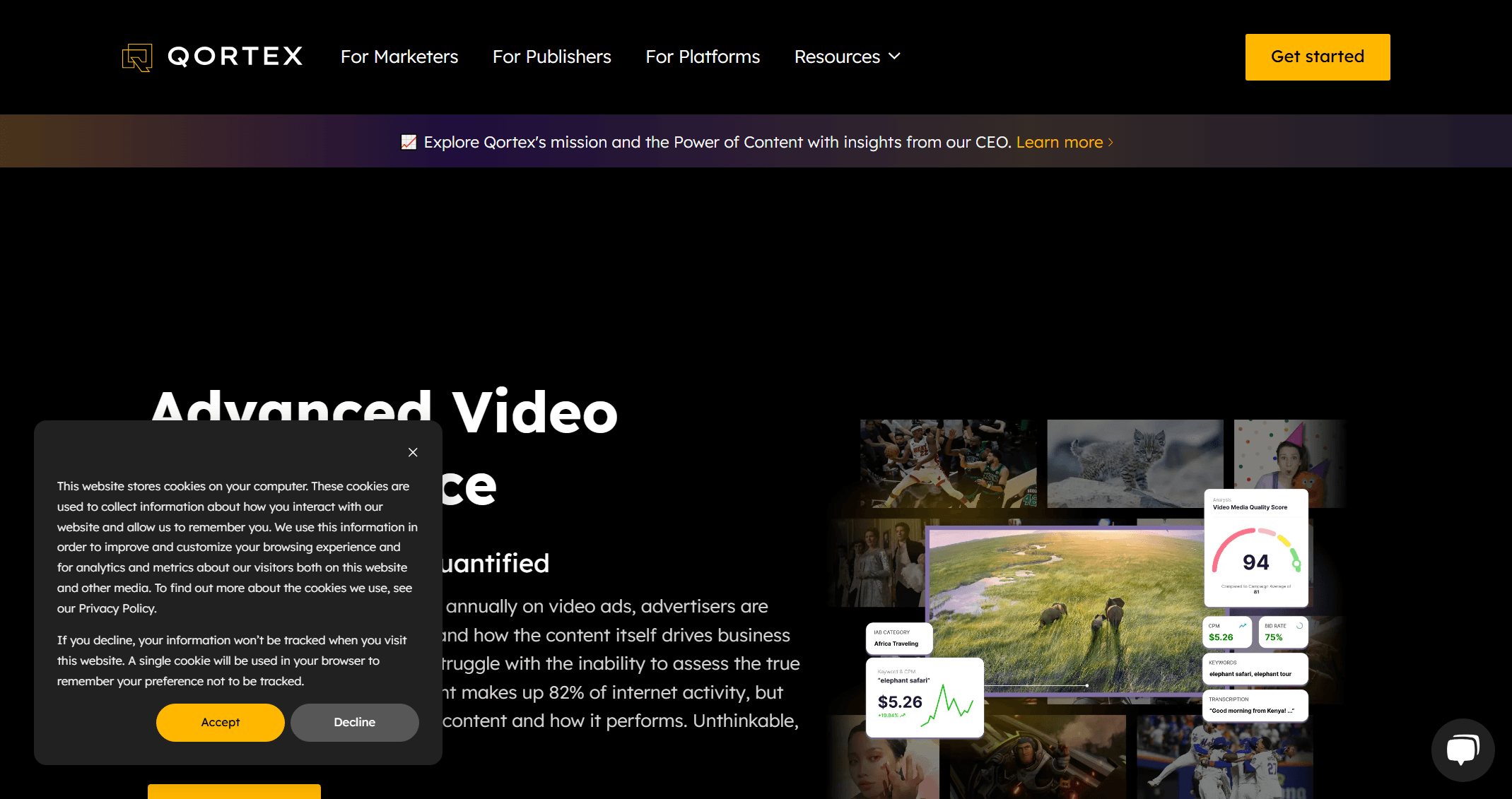Expand the Resources dropdown chevron

pos(894,57)
